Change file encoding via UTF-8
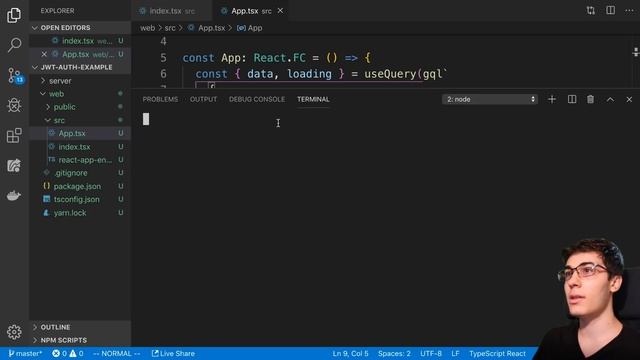The image size is (640, 360). 431,353
